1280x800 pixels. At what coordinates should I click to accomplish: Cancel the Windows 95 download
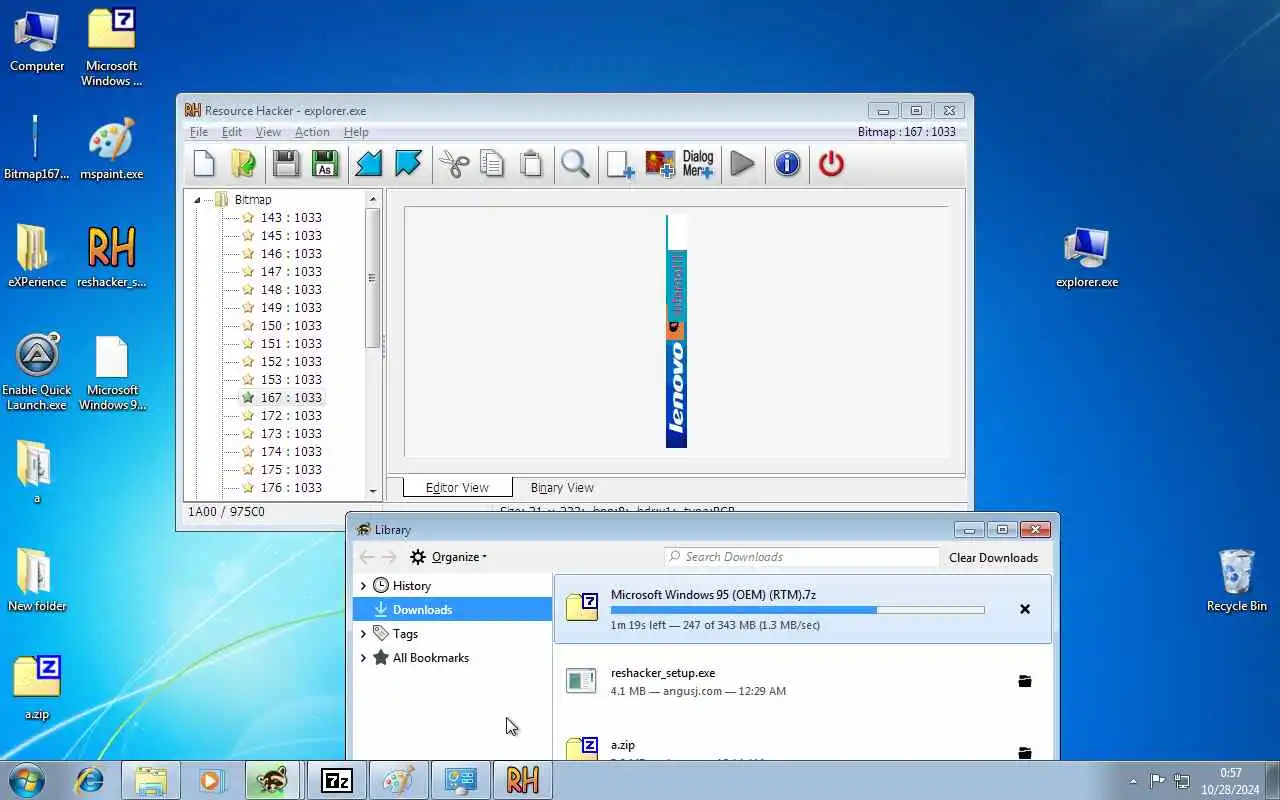point(1024,609)
